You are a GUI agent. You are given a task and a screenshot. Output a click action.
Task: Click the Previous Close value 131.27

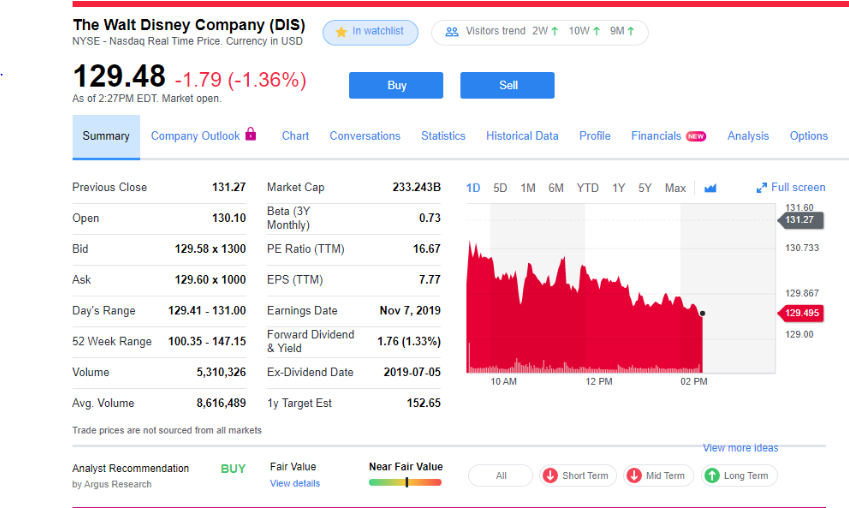(x=228, y=187)
